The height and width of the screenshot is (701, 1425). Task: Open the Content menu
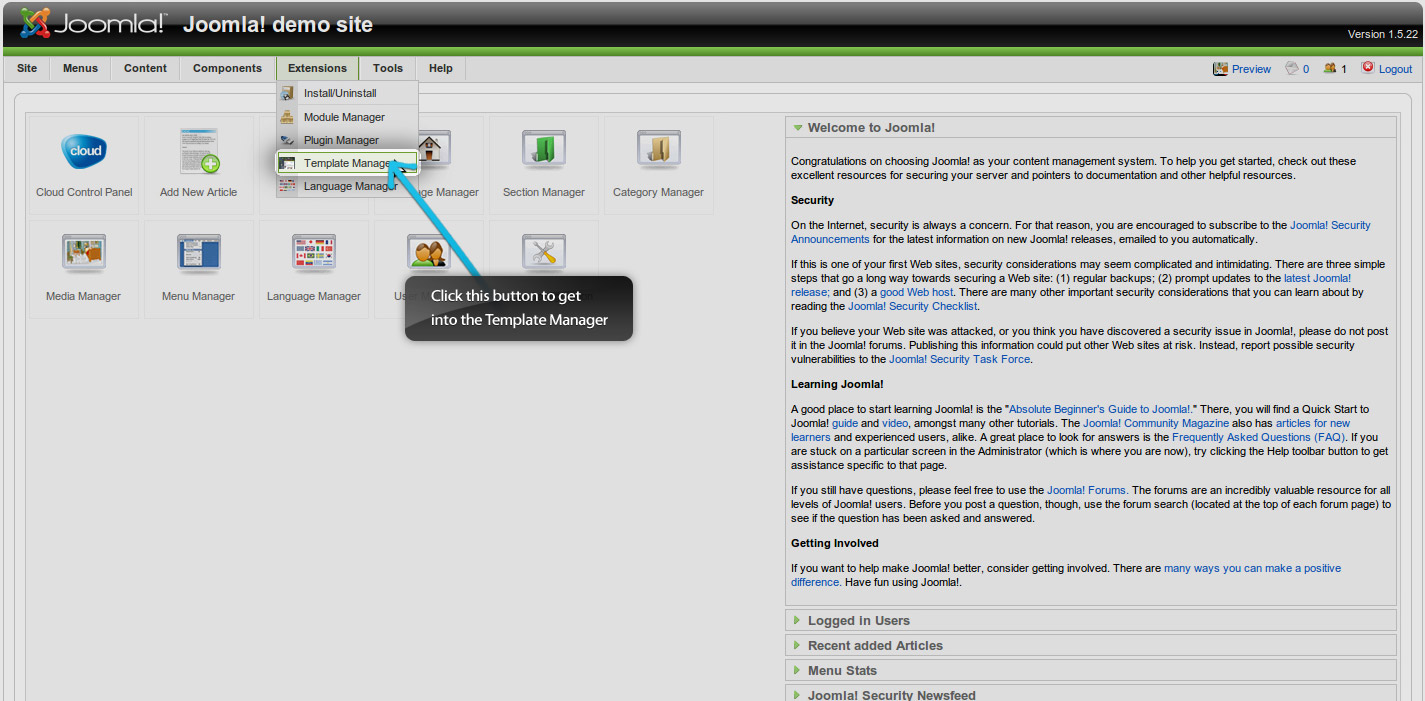[x=145, y=68]
